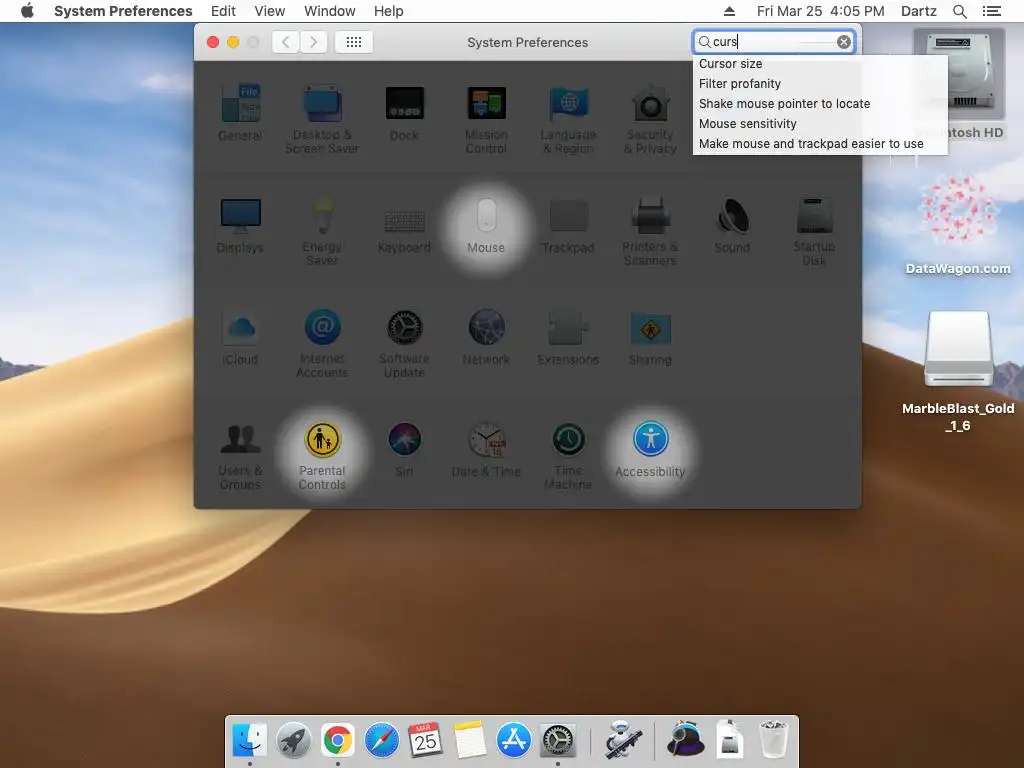Open the Sharing preference pane

pos(650,338)
